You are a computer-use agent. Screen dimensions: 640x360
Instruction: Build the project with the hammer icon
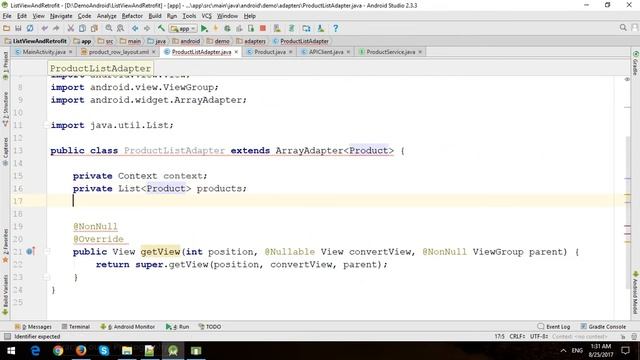coord(161,28)
